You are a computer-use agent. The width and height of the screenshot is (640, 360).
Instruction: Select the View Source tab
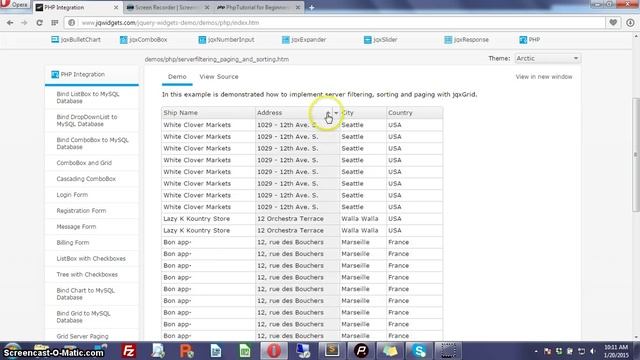219,77
